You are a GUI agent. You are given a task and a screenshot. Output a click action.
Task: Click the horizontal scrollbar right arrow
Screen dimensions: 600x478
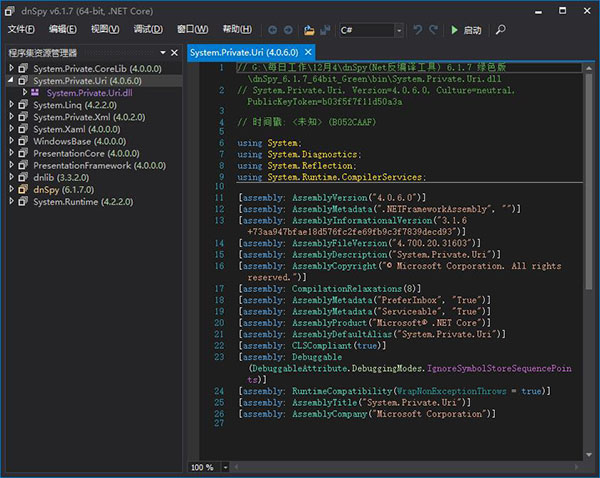pyautogui.click(x=576, y=467)
